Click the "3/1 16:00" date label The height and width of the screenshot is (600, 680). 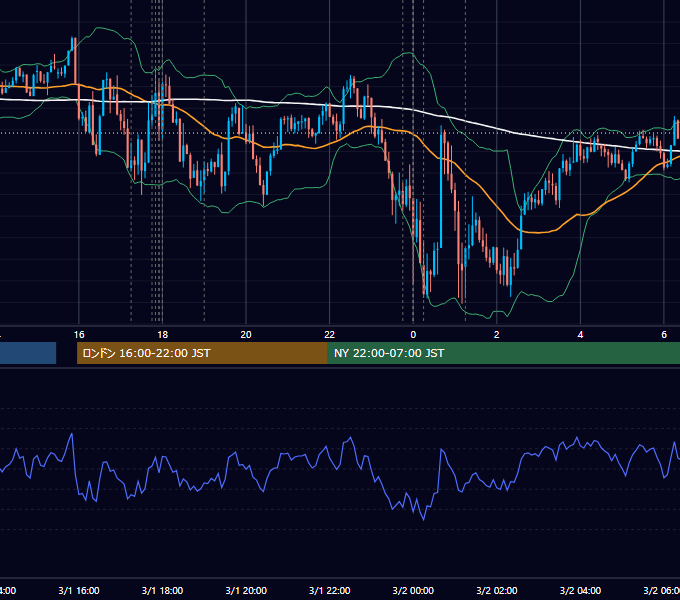click(x=79, y=590)
